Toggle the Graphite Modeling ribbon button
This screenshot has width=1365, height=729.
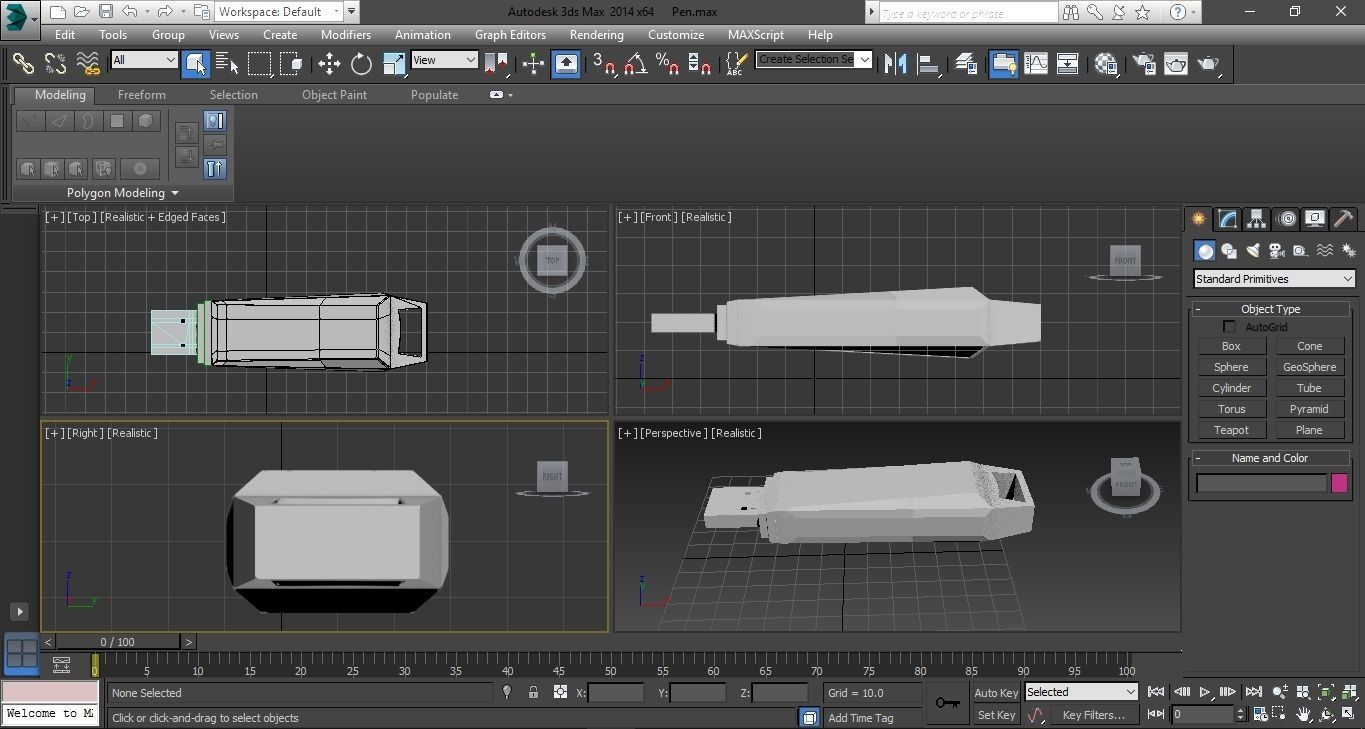coord(1003,63)
